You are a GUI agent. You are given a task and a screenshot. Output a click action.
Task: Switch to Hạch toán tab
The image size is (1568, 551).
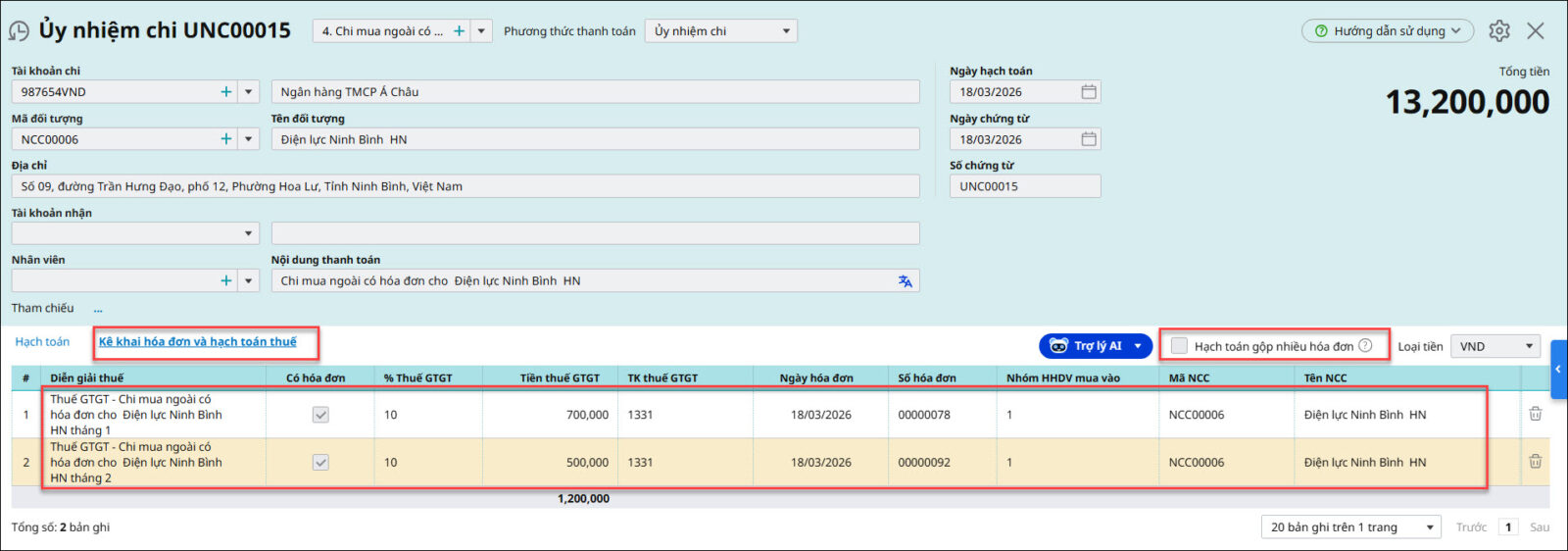click(42, 342)
